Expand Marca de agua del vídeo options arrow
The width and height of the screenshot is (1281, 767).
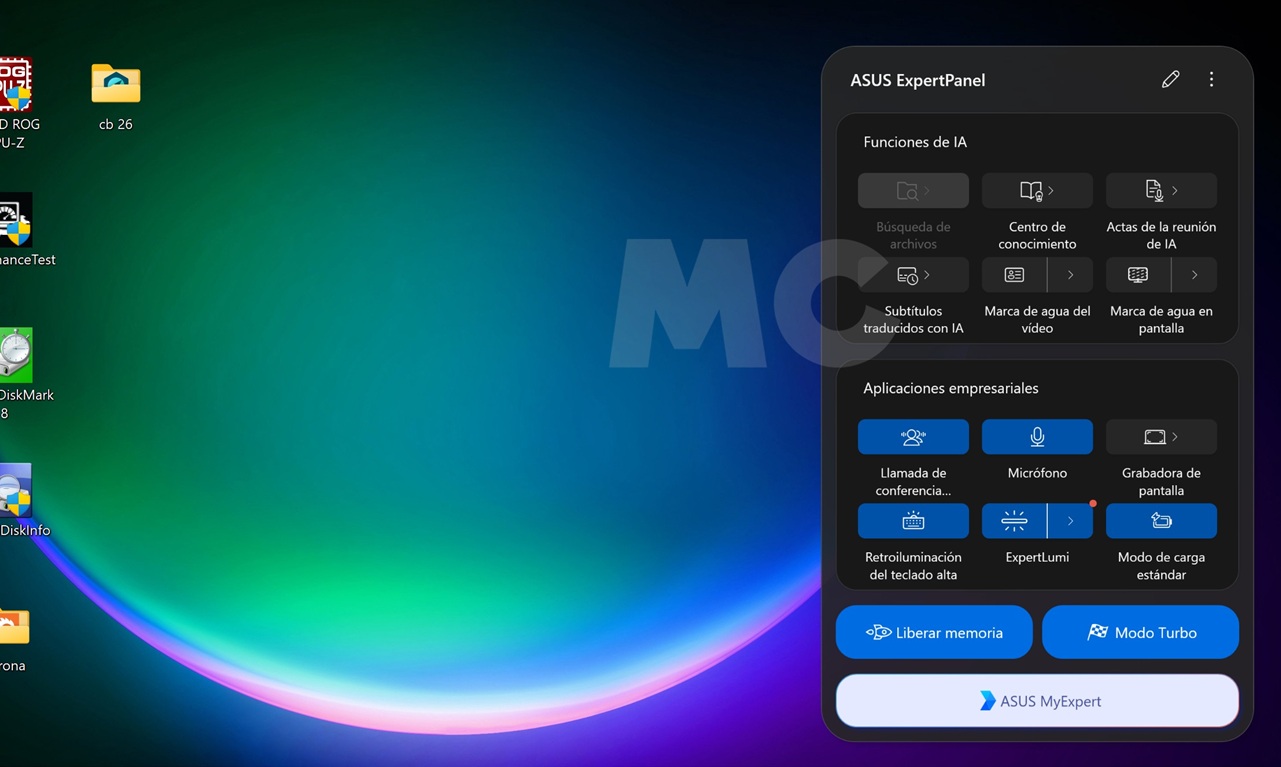point(1070,275)
